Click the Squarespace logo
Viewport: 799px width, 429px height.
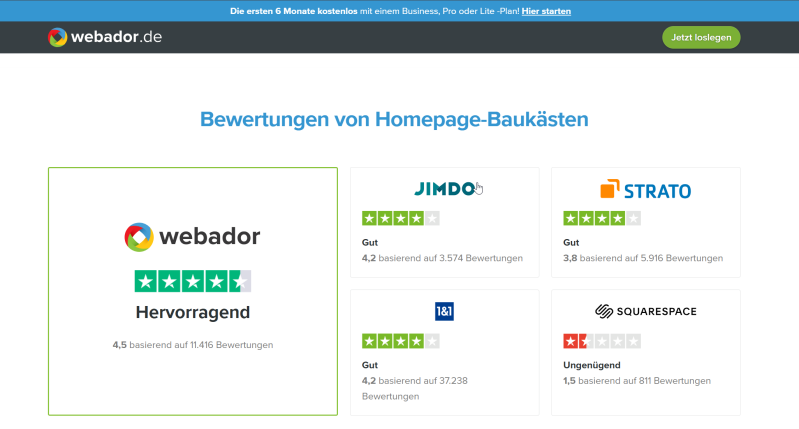click(646, 311)
